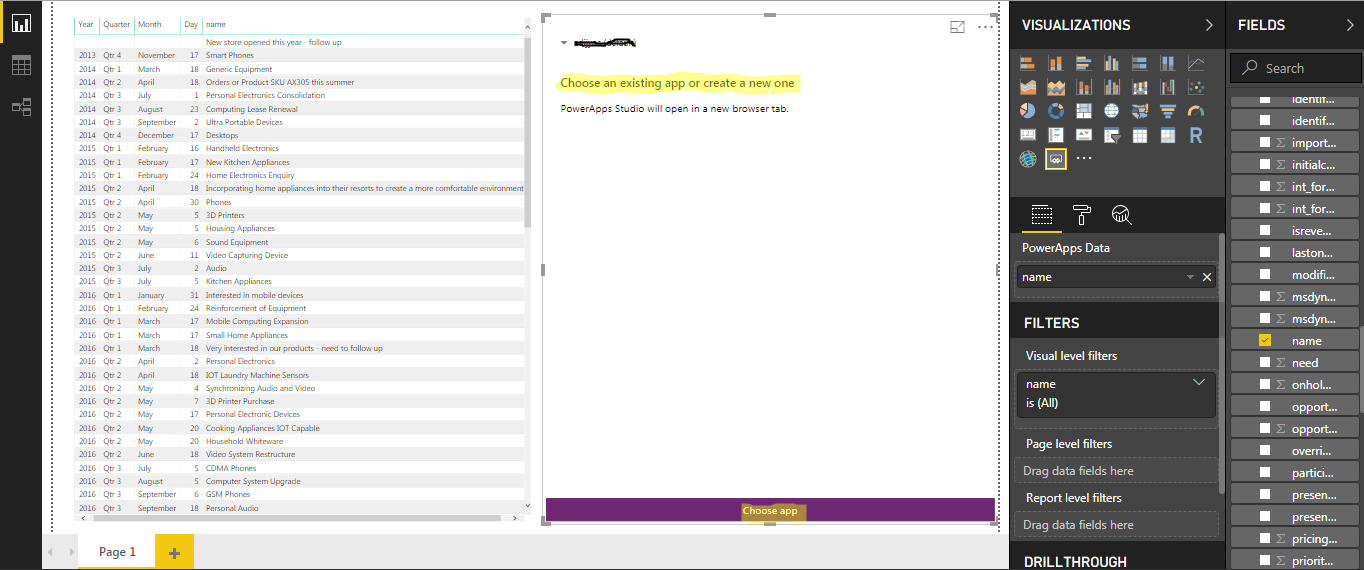Screen dimensions: 1364x570
Task: Open More options on PowerApps visual
Action: point(986,27)
